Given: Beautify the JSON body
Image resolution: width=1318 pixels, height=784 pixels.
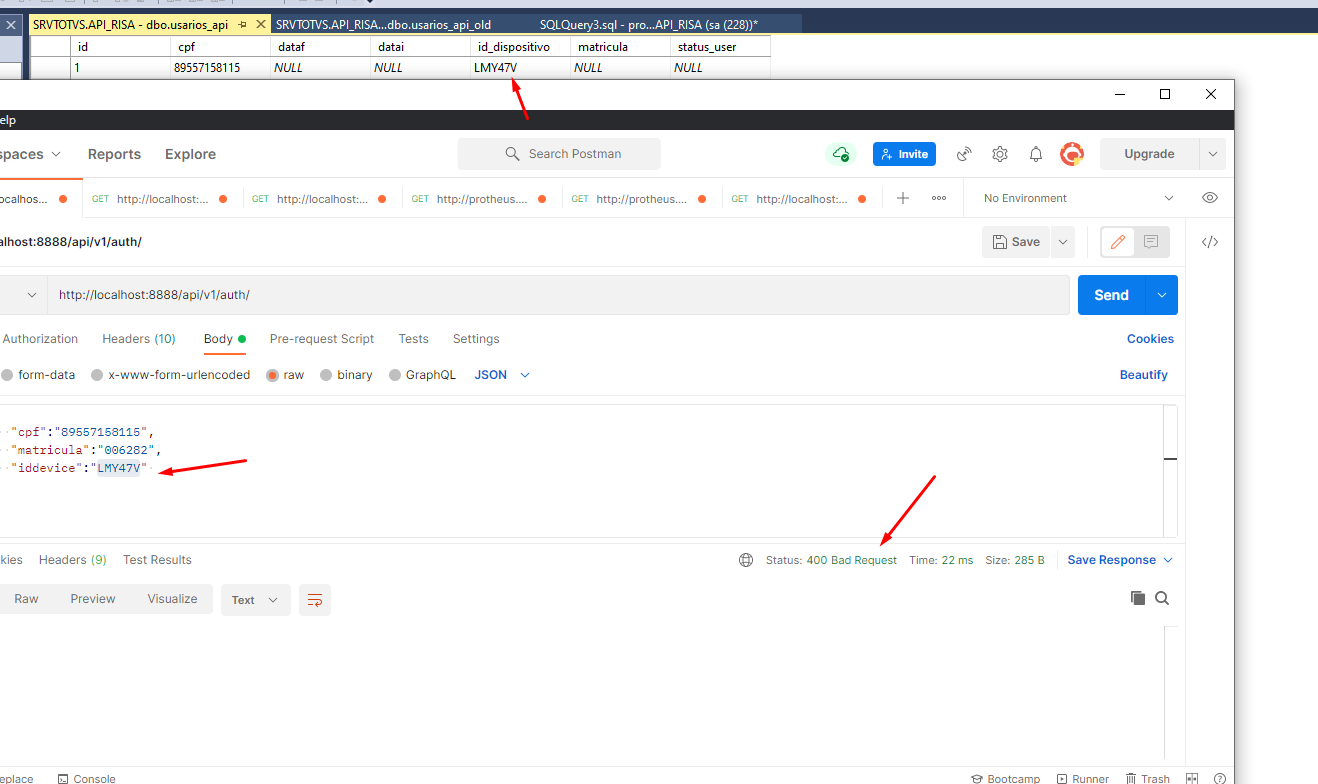Looking at the screenshot, I should pyautogui.click(x=1144, y=375).
